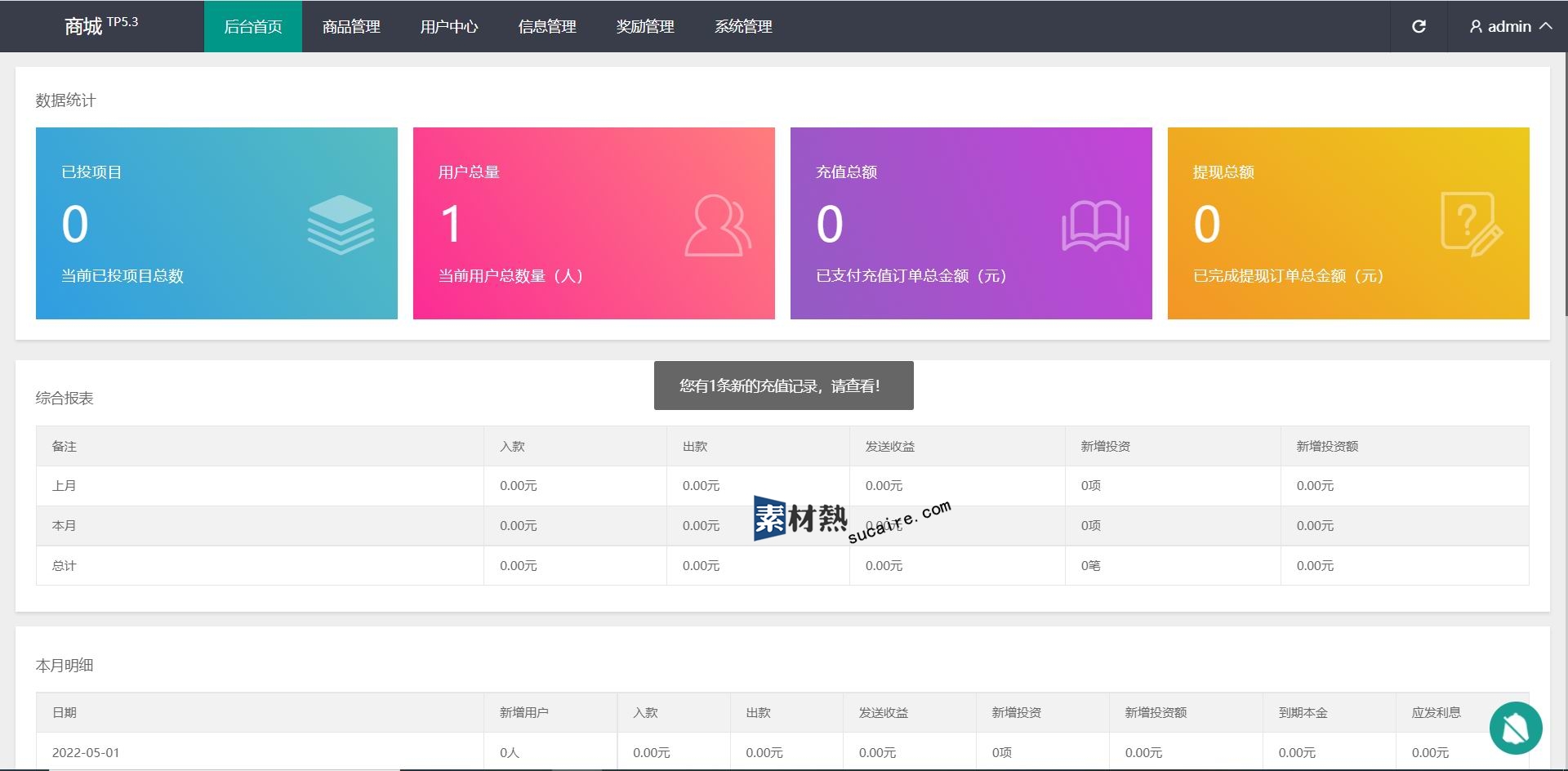Open the 商品管理 menu
The height and width of the screenshot is (771, 1568).
click(x=351, y=27)
